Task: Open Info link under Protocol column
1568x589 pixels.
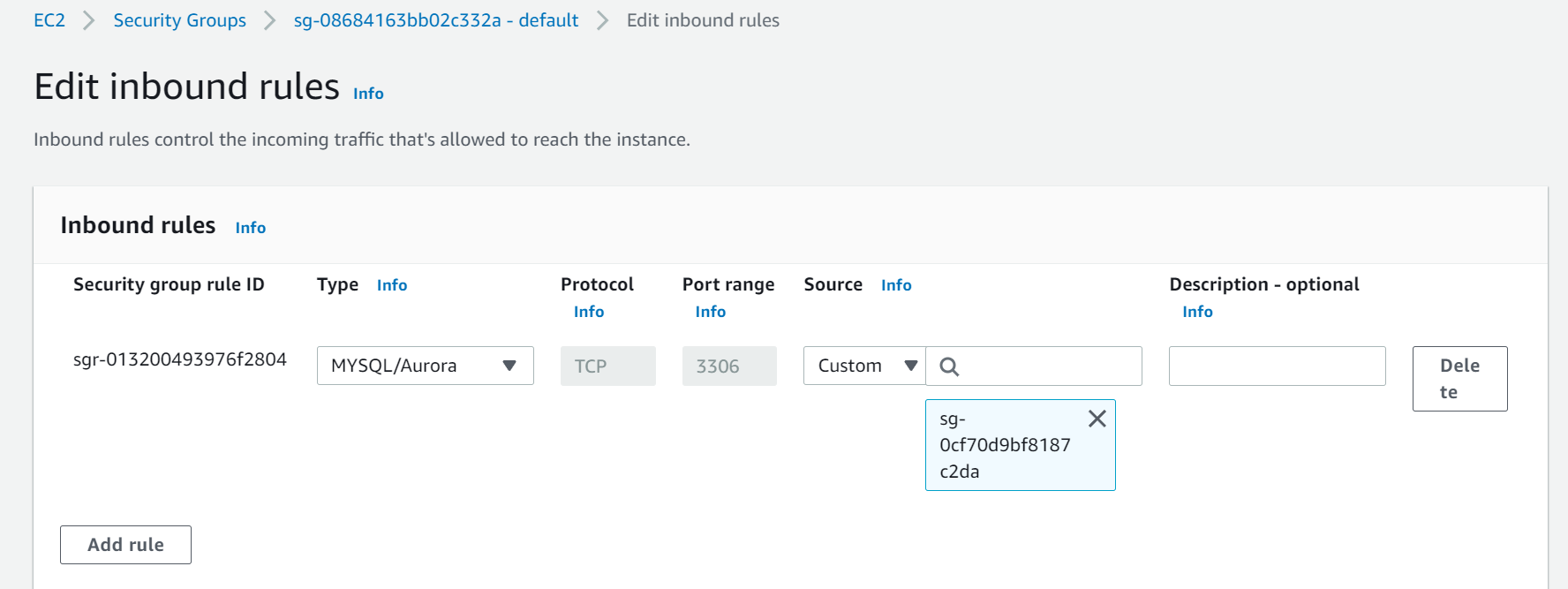Action: click(589, 312)
